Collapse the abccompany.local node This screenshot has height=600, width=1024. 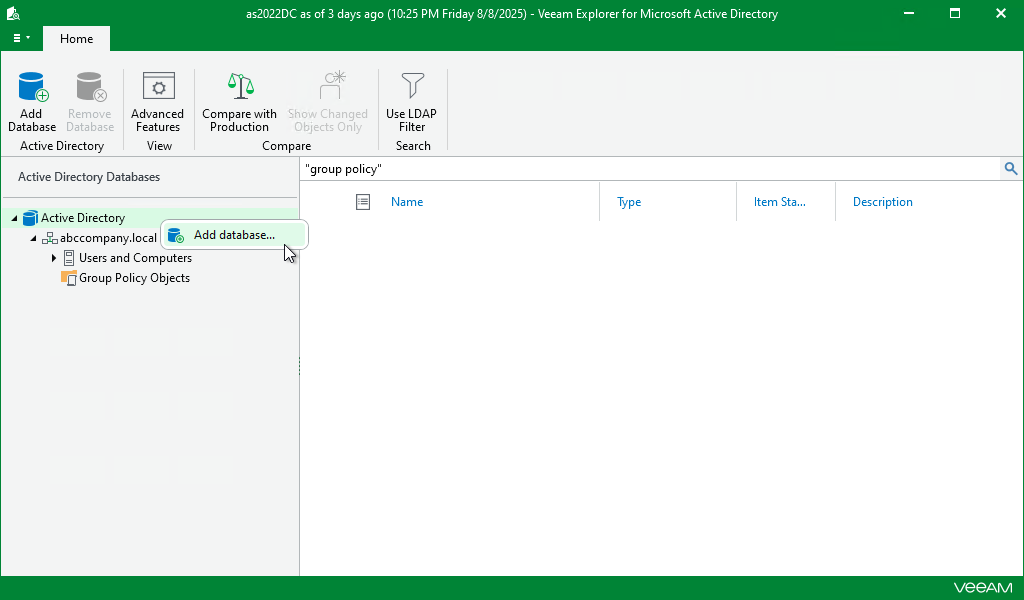(x=33, y=238)
